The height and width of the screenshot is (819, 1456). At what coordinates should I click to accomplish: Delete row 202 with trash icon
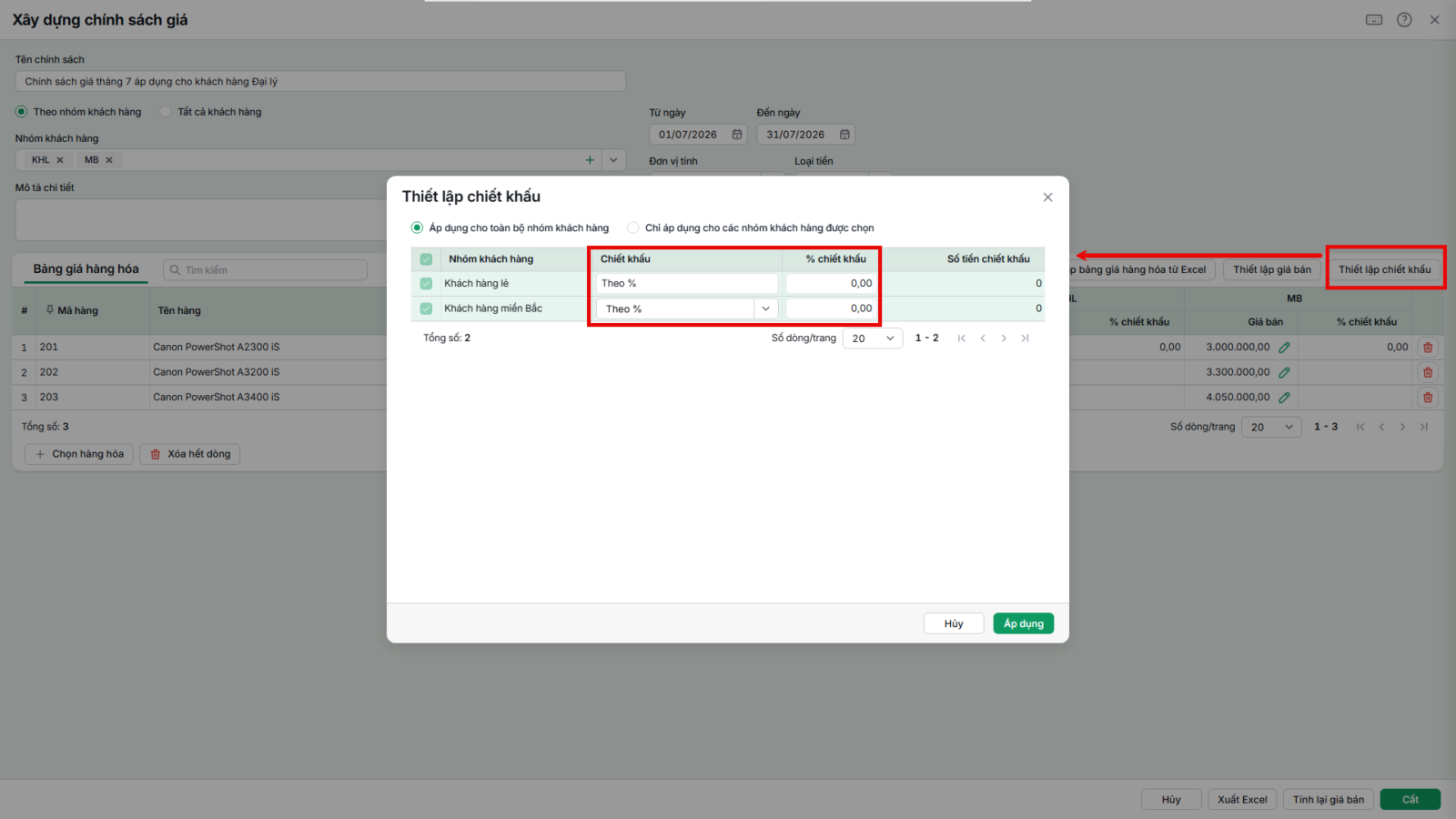1428,372
